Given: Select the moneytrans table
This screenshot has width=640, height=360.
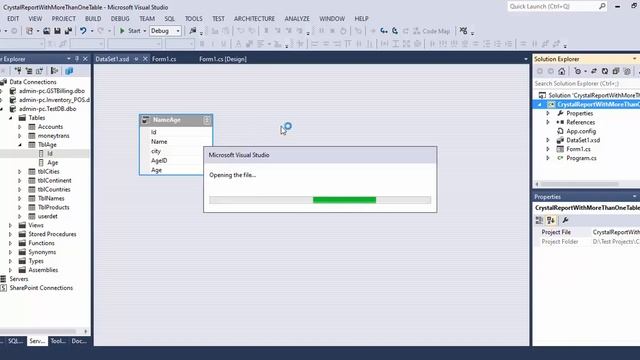Looking at the screenshot, I should 53,136.
